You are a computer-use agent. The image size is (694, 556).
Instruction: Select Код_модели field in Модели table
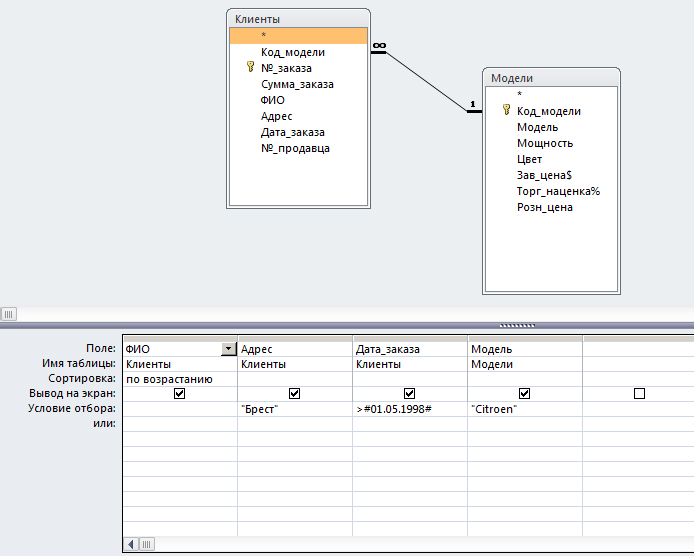click(551, 111)
